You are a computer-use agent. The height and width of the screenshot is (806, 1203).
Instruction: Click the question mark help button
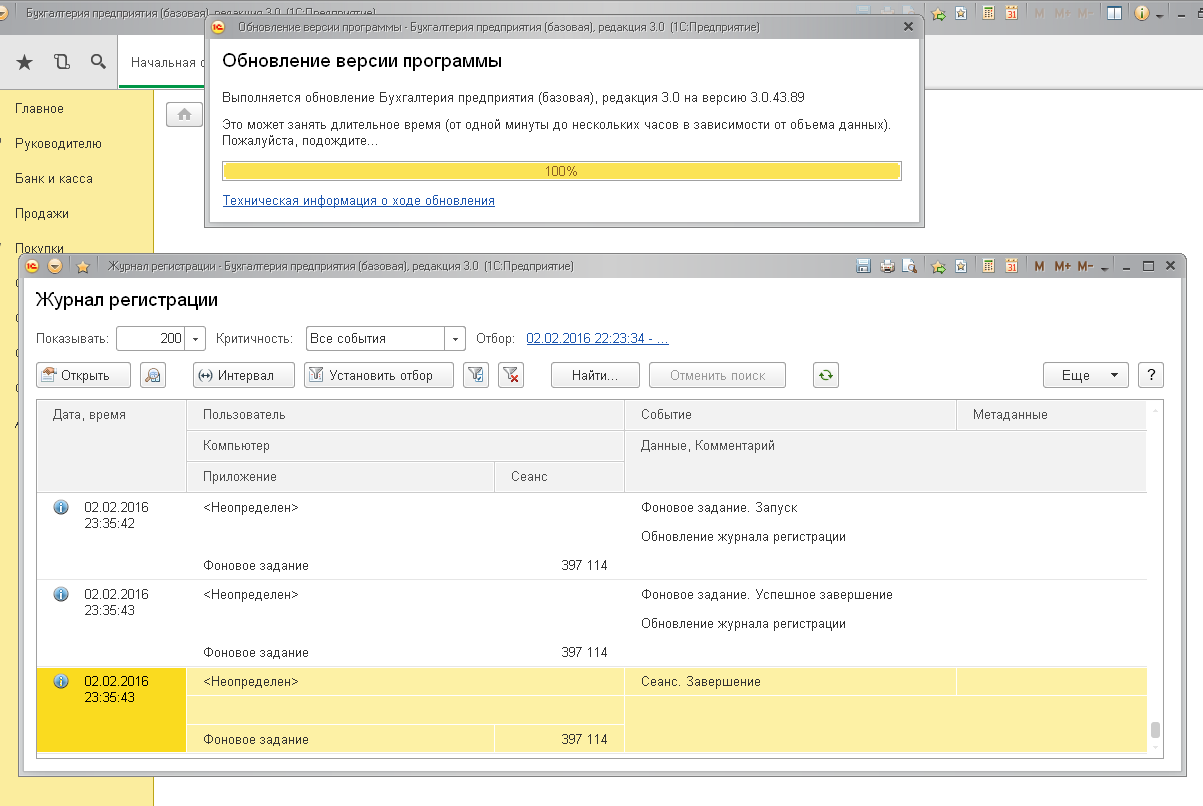(x=1151, y=376)
